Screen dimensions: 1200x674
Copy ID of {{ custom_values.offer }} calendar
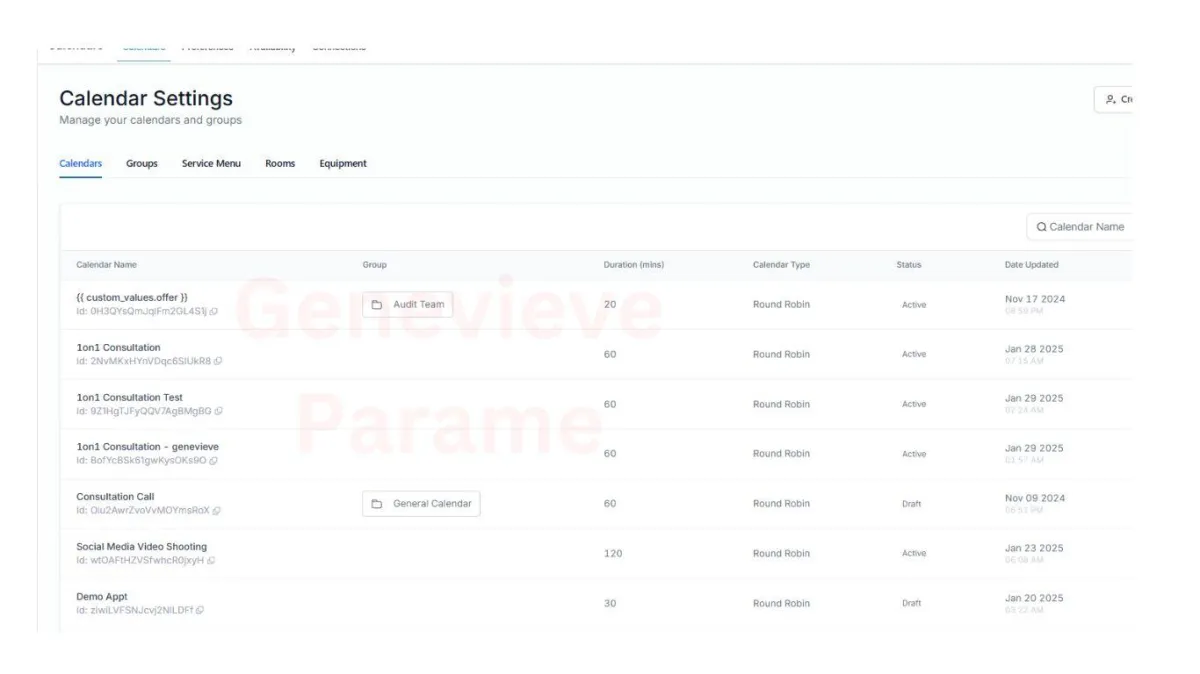(214, 311)
